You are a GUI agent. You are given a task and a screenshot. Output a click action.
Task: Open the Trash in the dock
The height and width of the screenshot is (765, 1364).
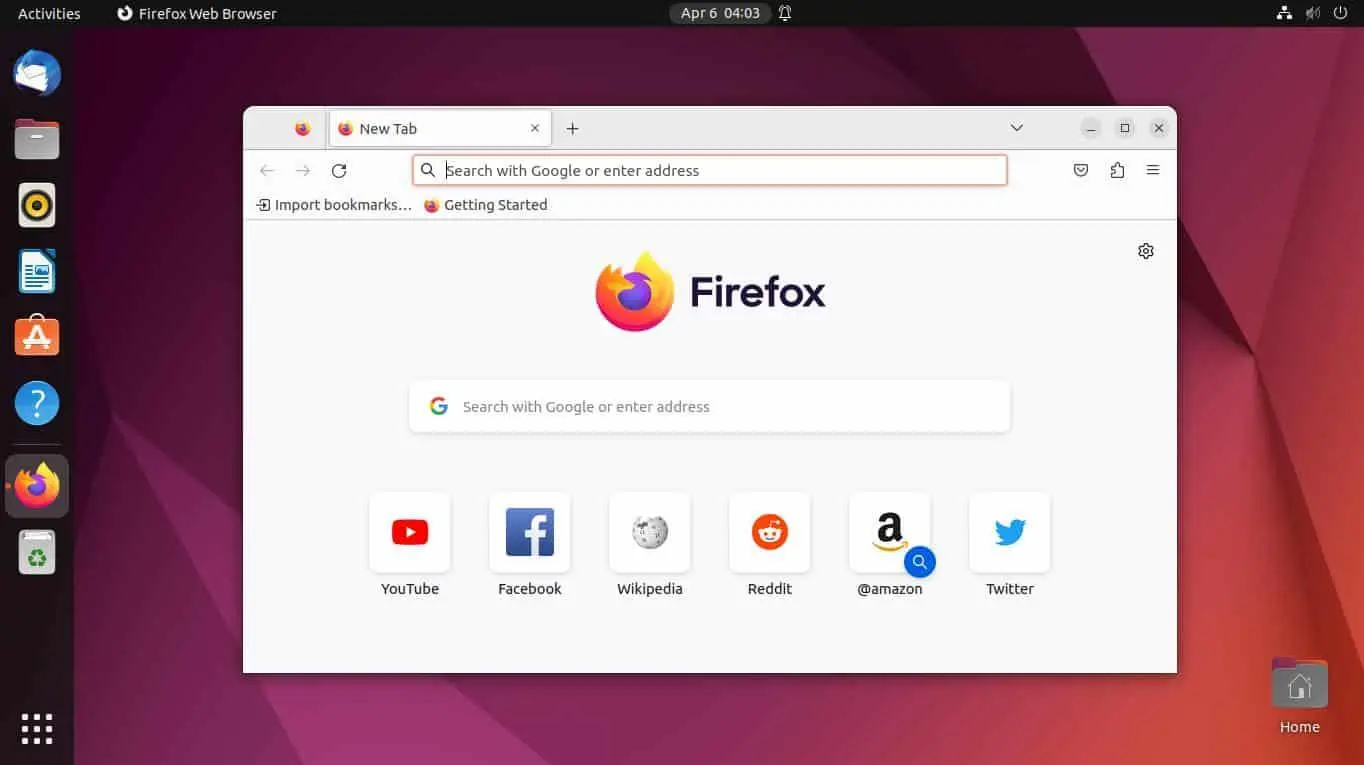37,552
